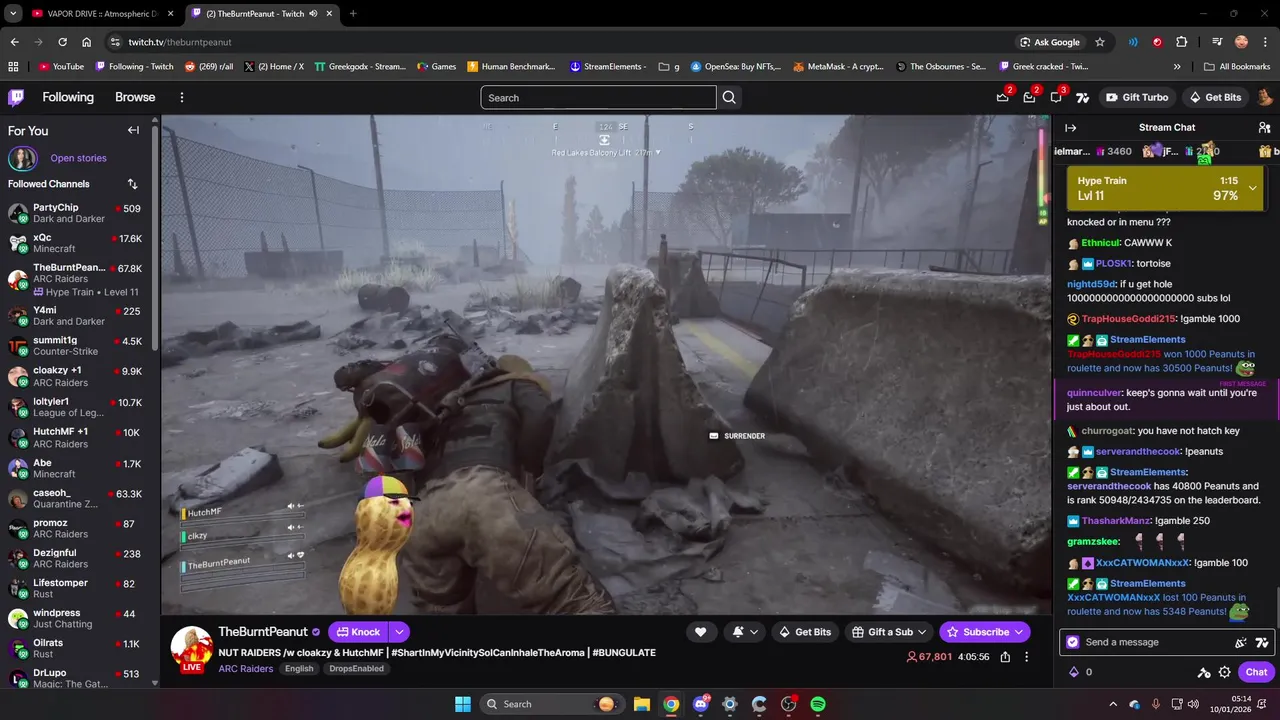Image resolution: width=1280 pixels, height=720 pixels.
Task: Click the Windows Start button
Action: [x=463, y=704]
